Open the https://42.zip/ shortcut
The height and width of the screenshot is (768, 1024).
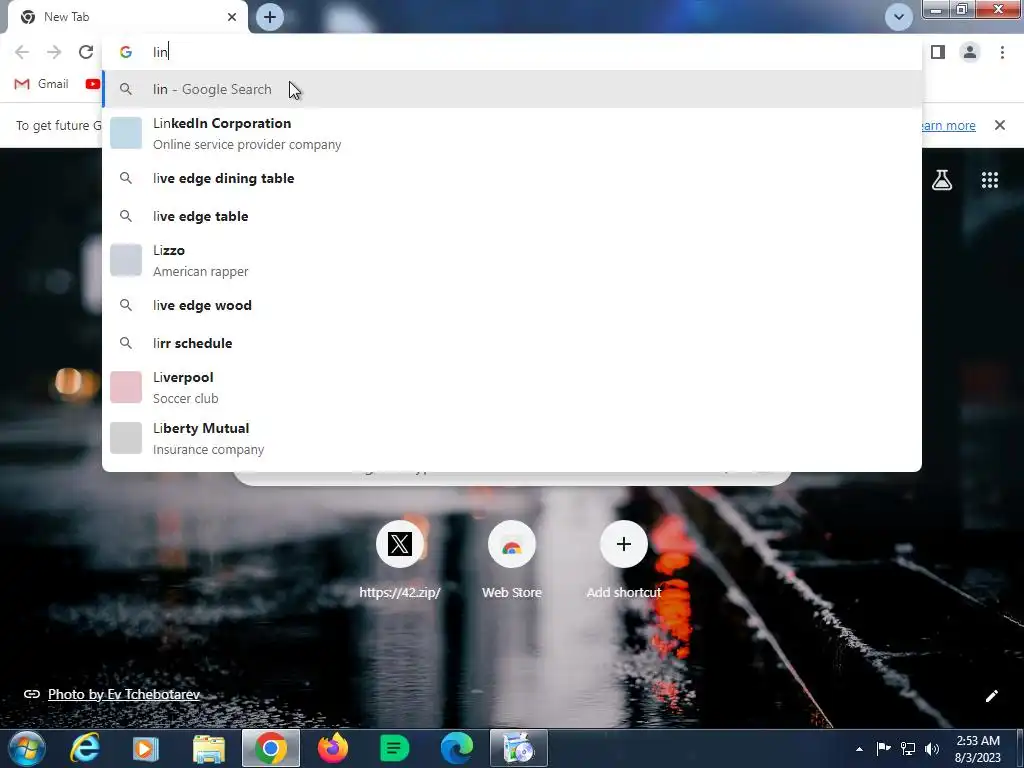400,560
